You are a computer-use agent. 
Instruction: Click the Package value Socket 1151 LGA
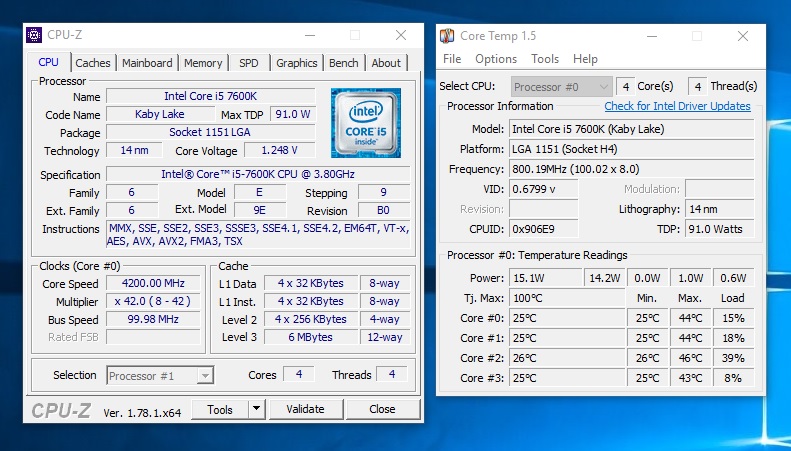[x=210, y=132]
